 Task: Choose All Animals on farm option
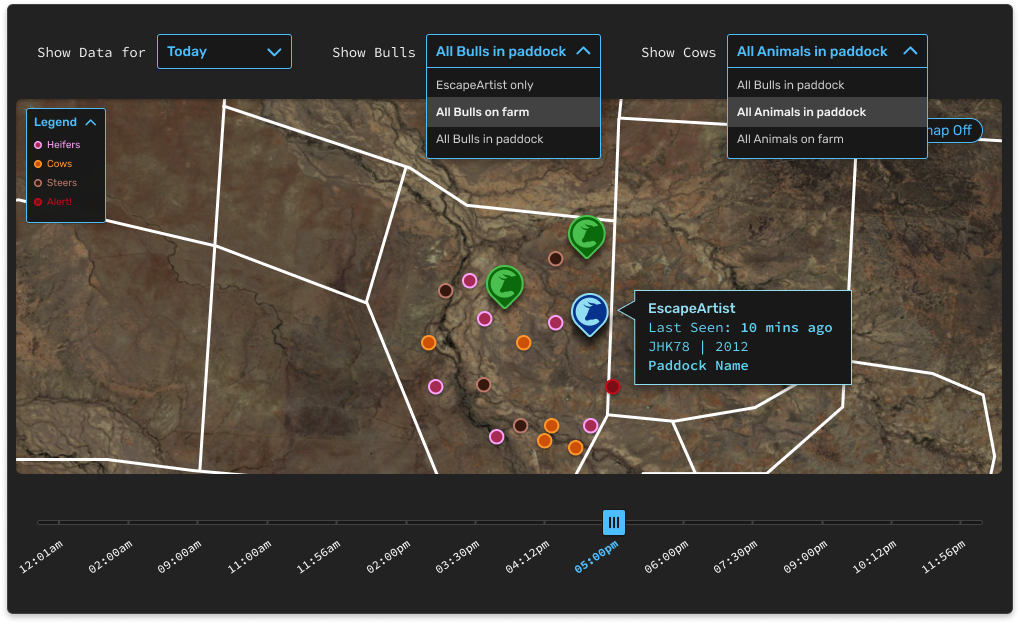point(827,139)
